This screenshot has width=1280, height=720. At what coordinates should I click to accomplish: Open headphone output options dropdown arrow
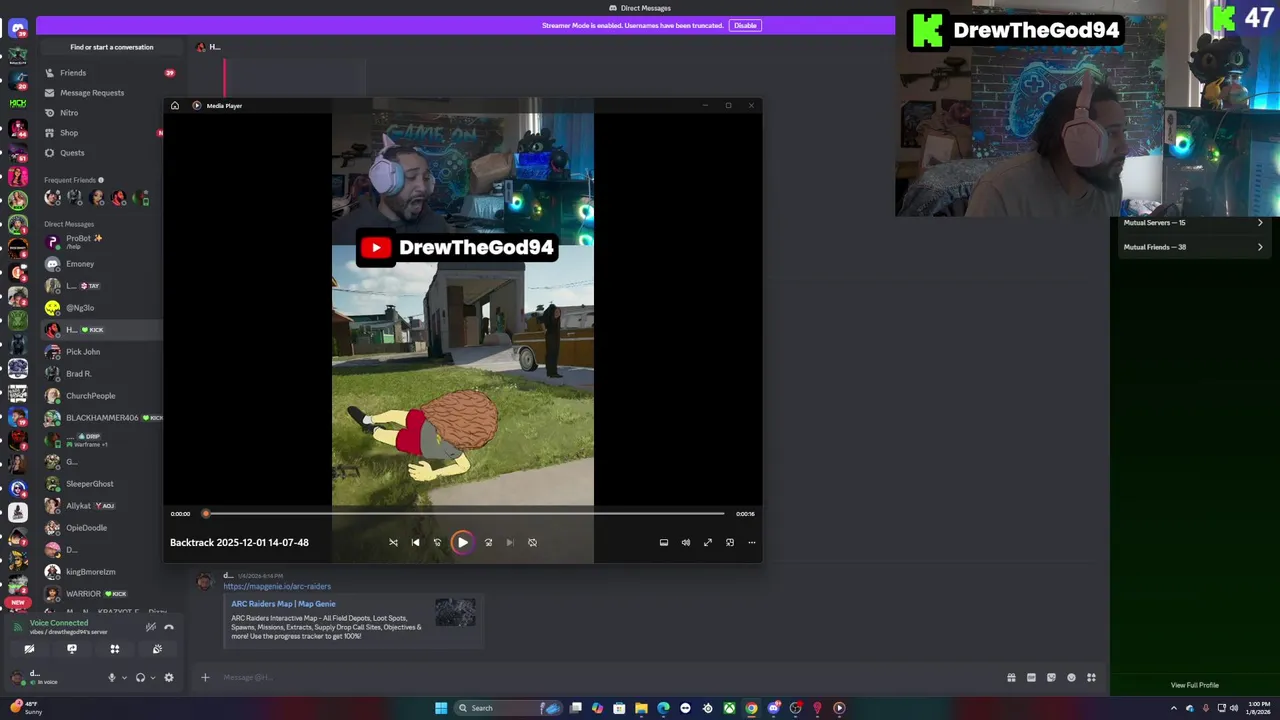pyautogui.click(x=153, y=678)
